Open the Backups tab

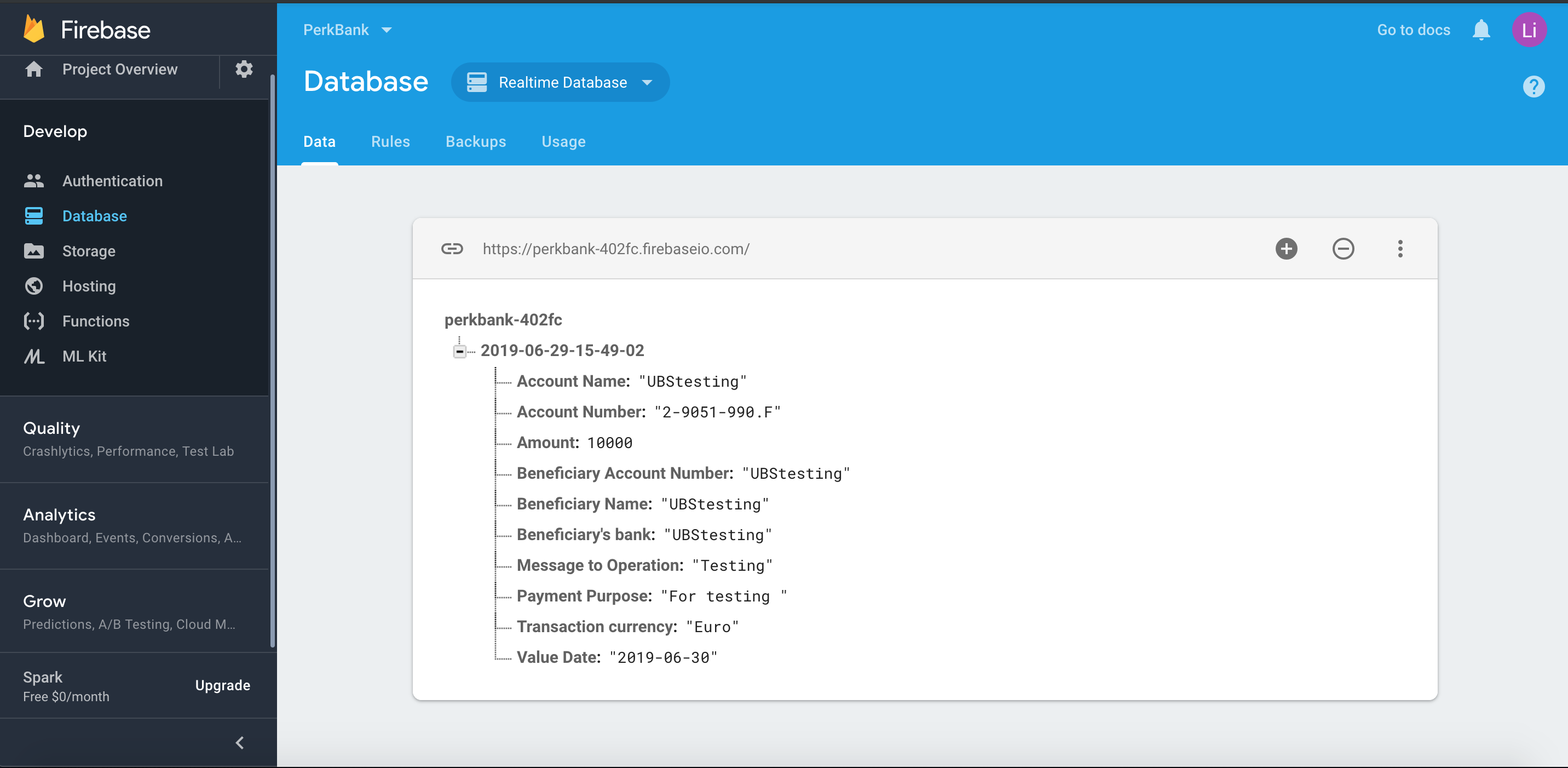[475, 141]
